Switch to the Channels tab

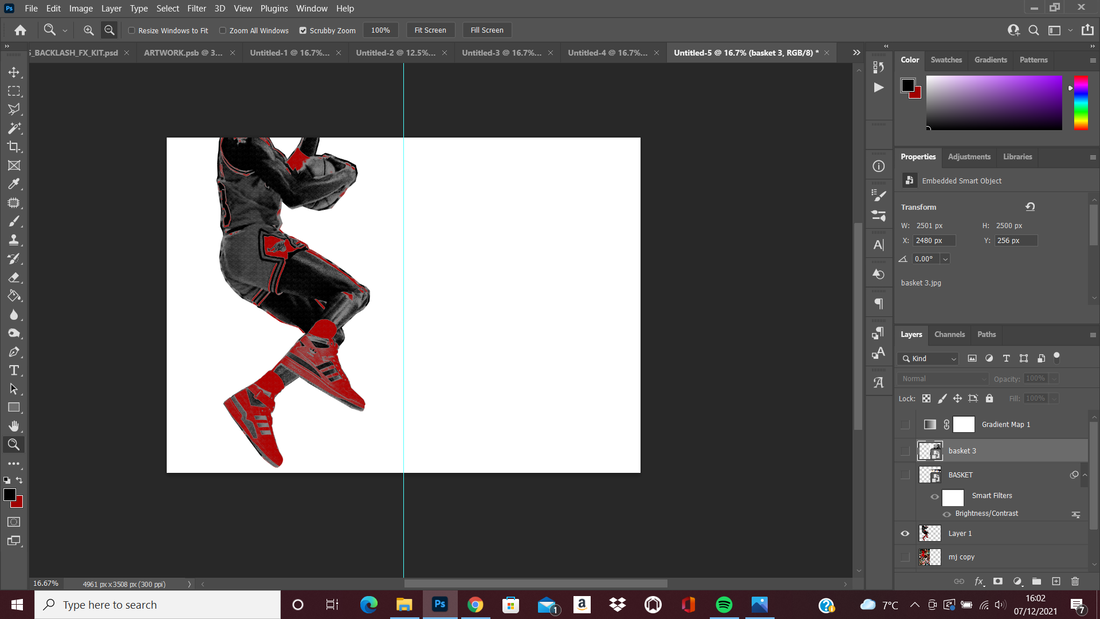pos(949,335)
